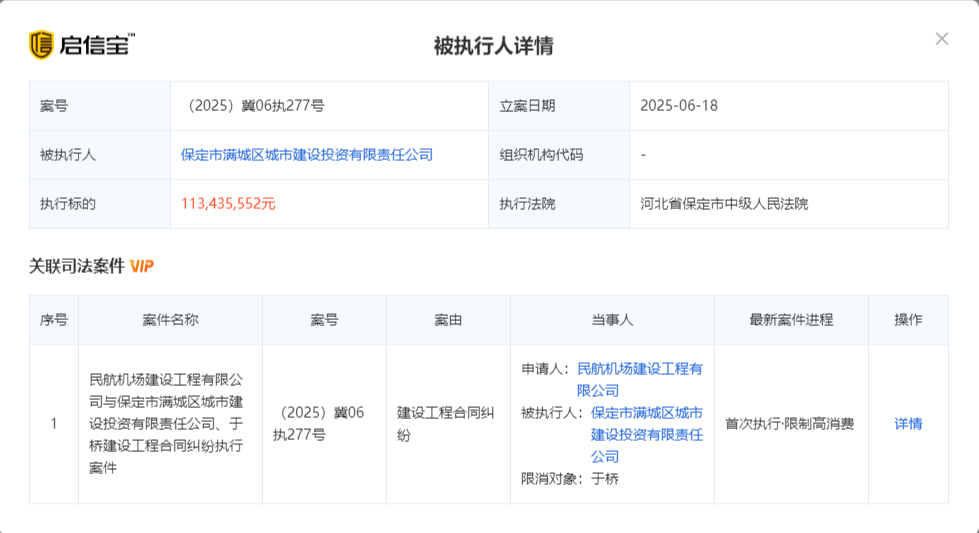This screenshot has height=533, width=979.
Task: Click 被执行人 company link in related case row
Action: pos(646,434)
